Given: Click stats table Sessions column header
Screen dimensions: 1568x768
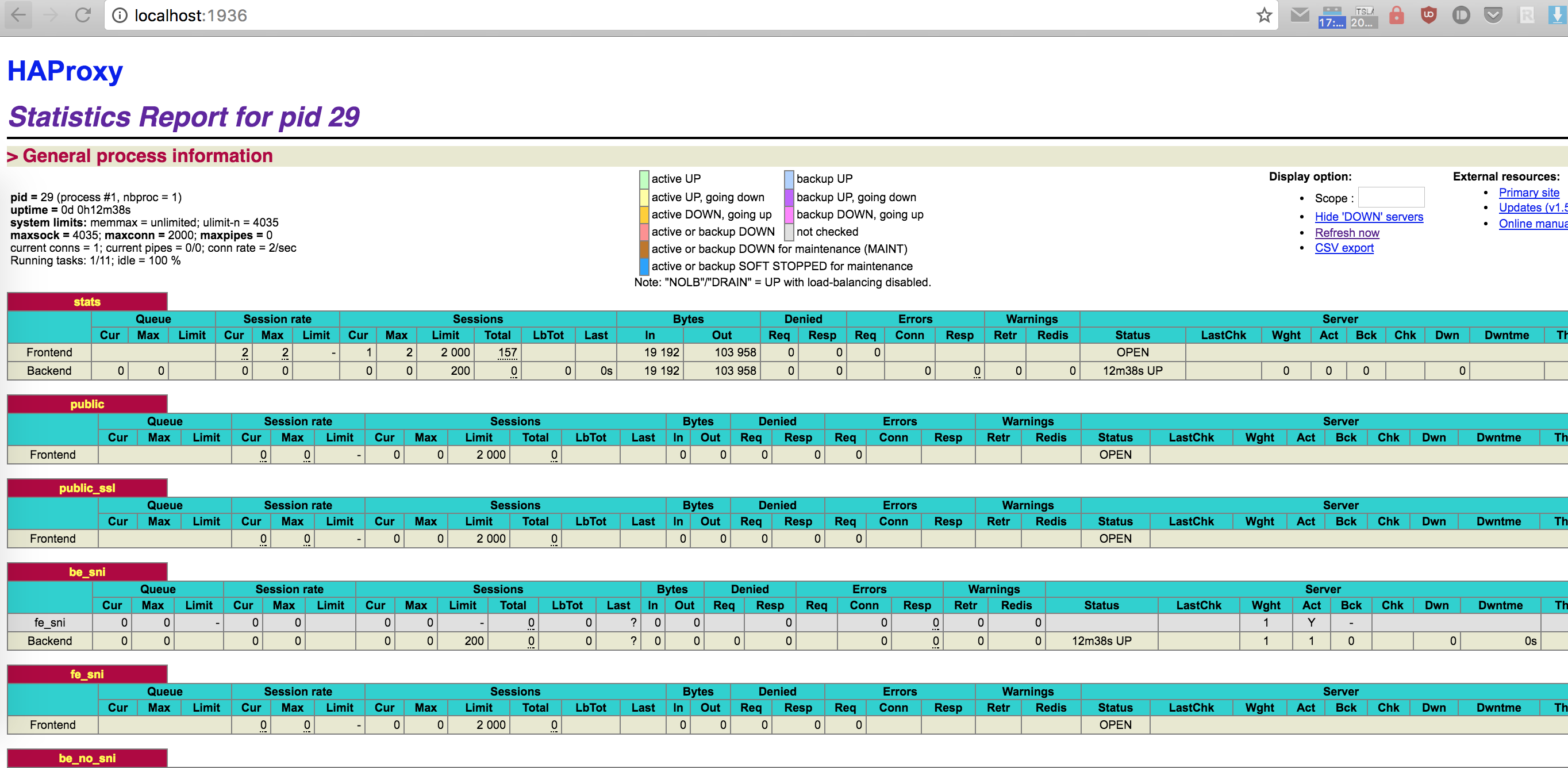Looking at the screenshot, I should point(478,319).
